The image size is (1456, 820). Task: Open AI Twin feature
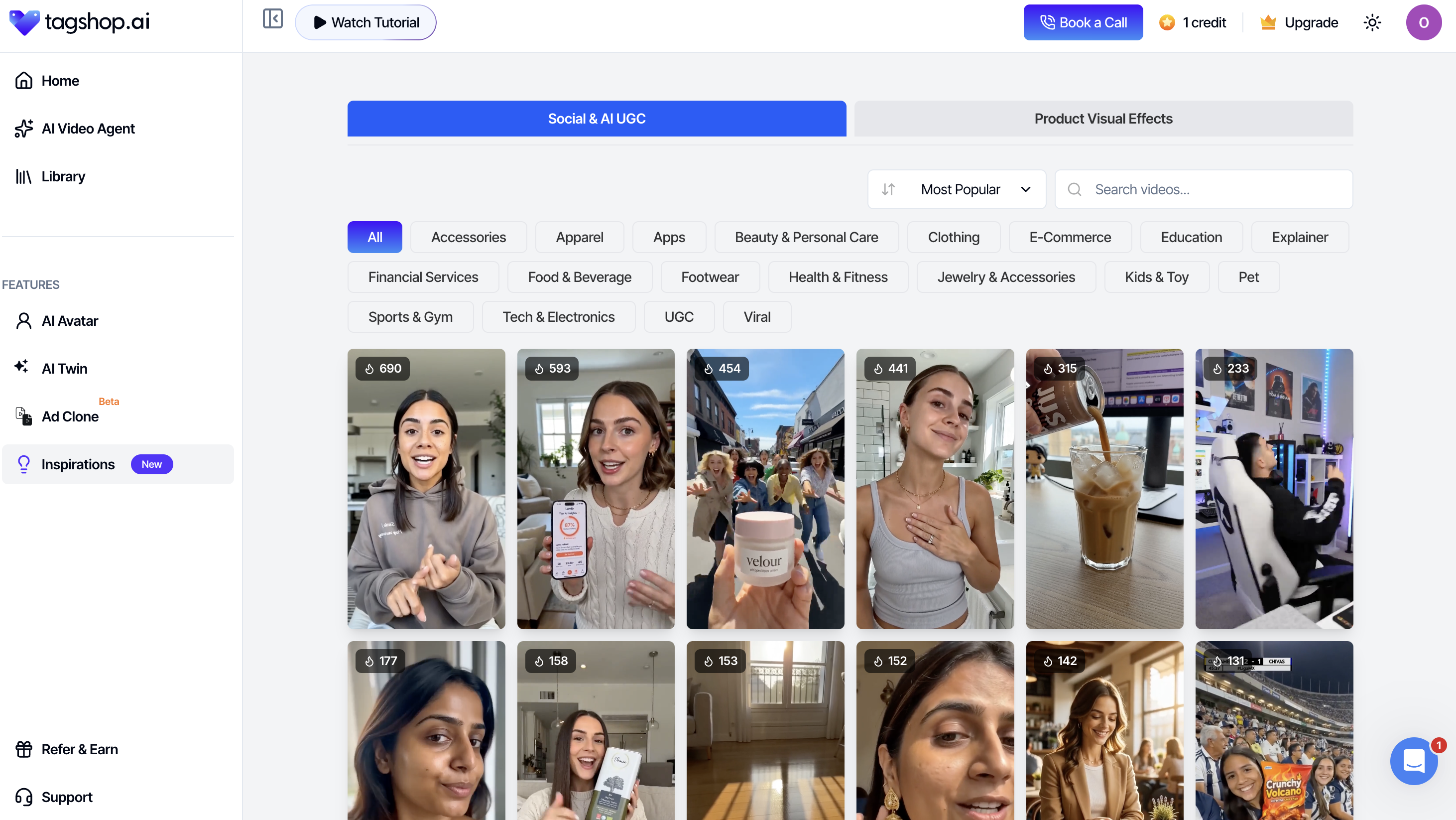[x=118, y=369]
